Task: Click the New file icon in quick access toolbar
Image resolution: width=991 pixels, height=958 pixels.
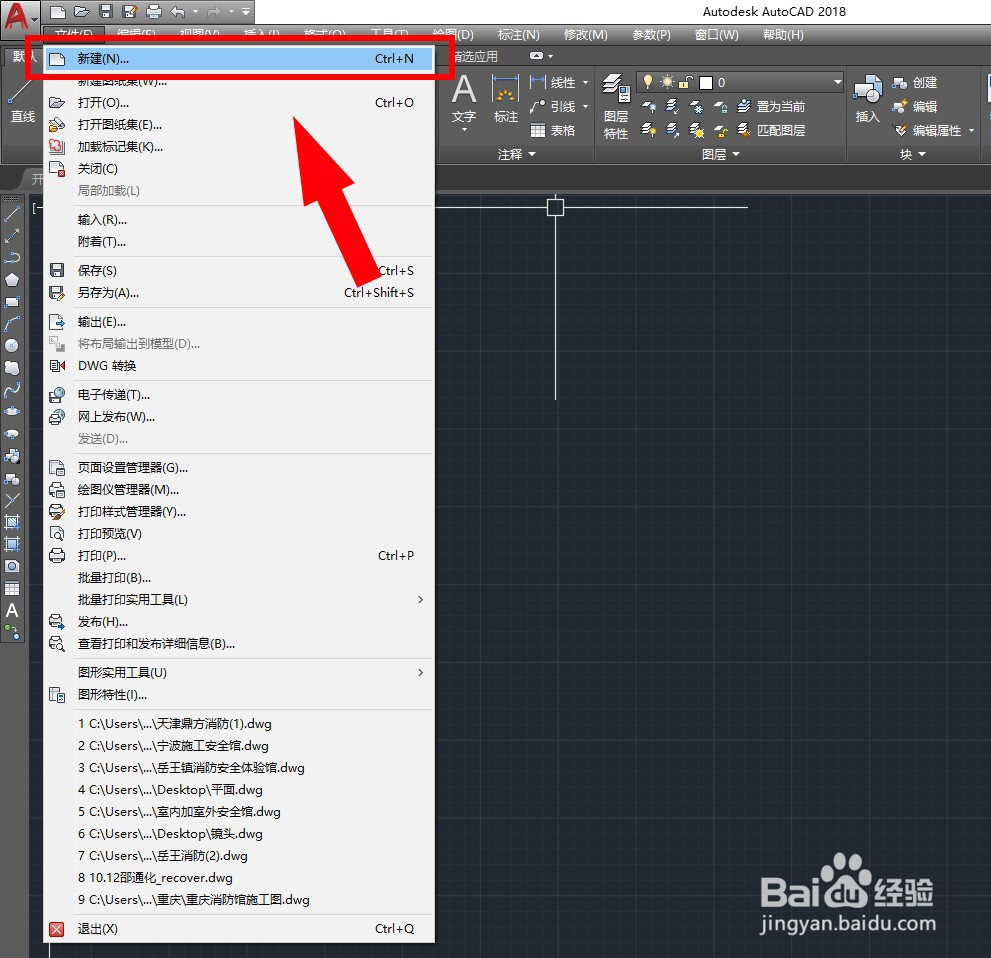Action: tap(58, 11)
